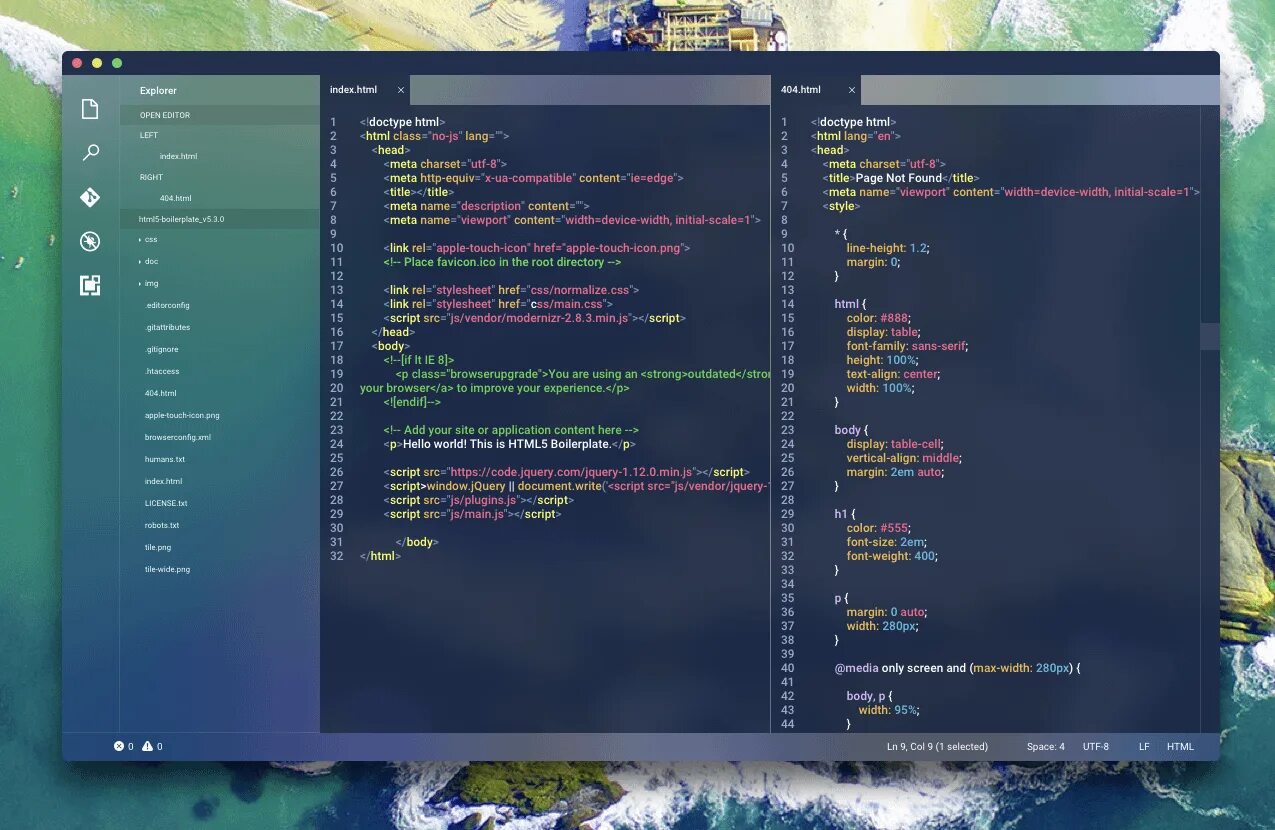Close the index.html tab

[x=401, y=90]
